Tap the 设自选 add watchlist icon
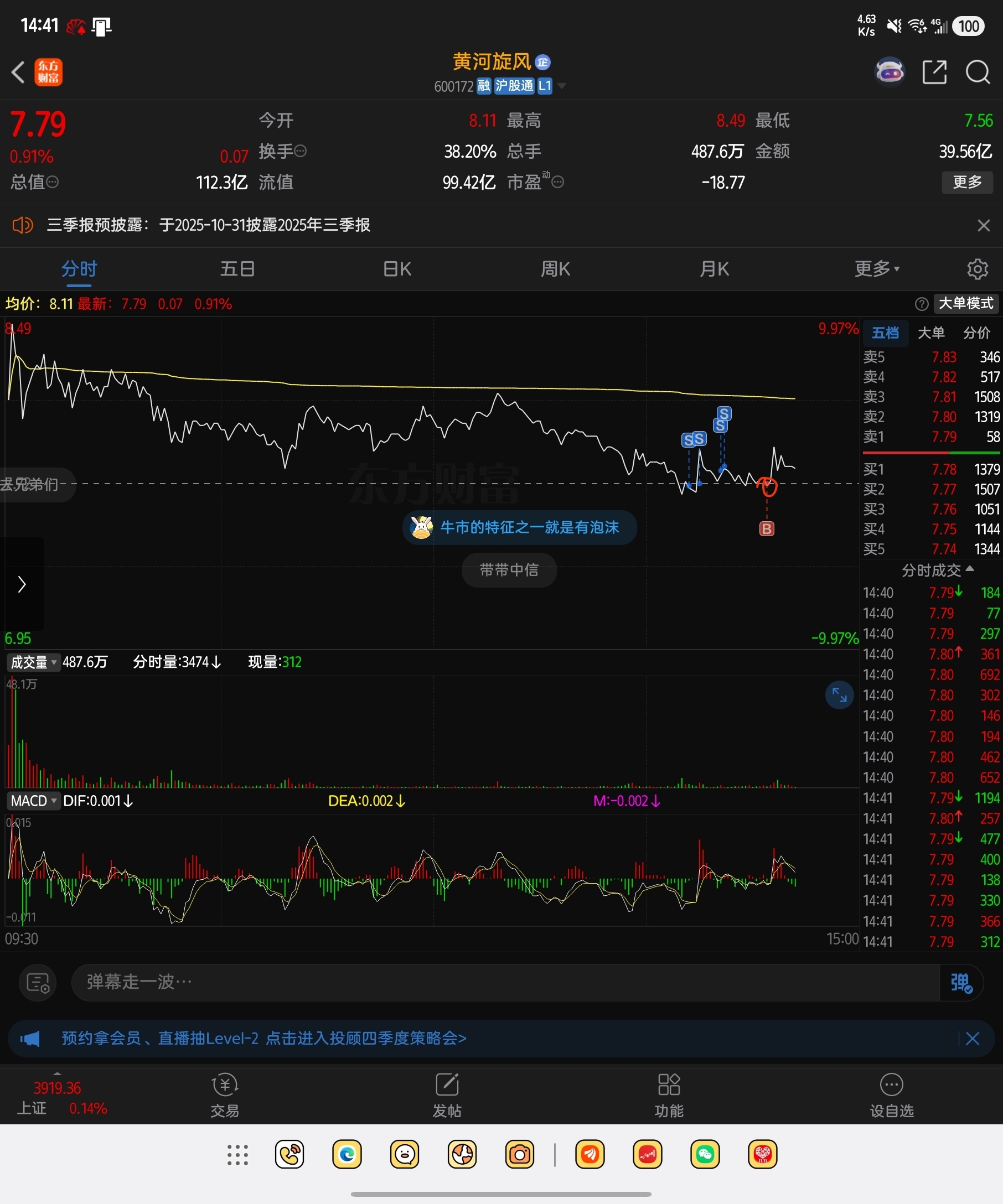The height and width of the screenshot is (1204, 1003). point(891,1095)
